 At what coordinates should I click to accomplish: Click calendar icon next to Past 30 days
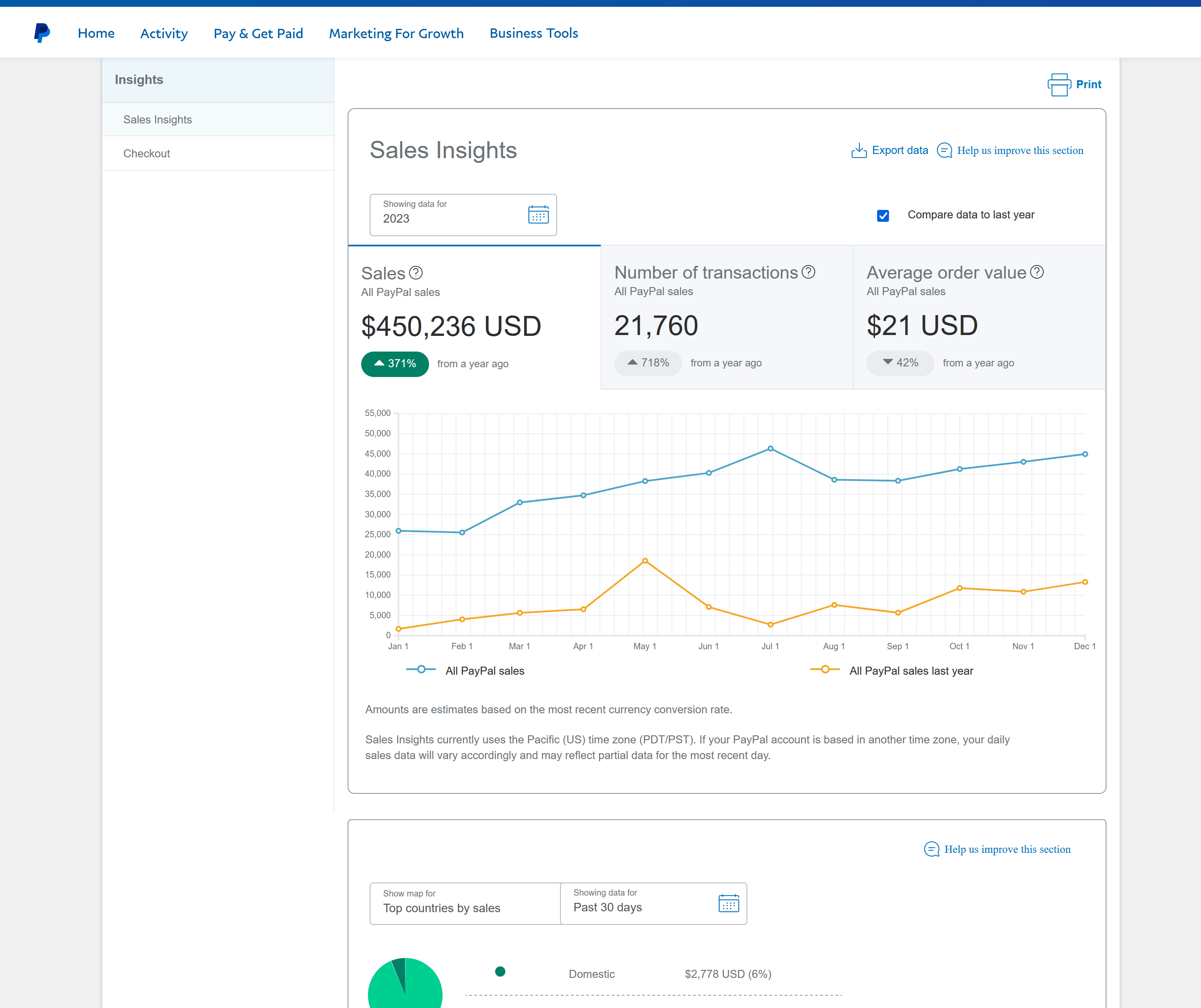pos(728,903)
